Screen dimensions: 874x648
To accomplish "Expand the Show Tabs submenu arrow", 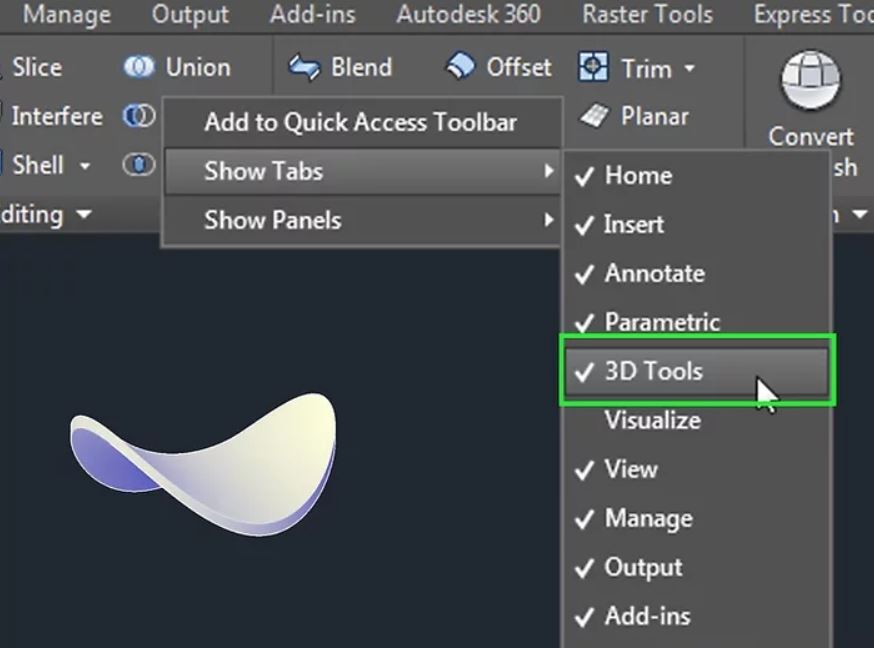I will point(549,170).
